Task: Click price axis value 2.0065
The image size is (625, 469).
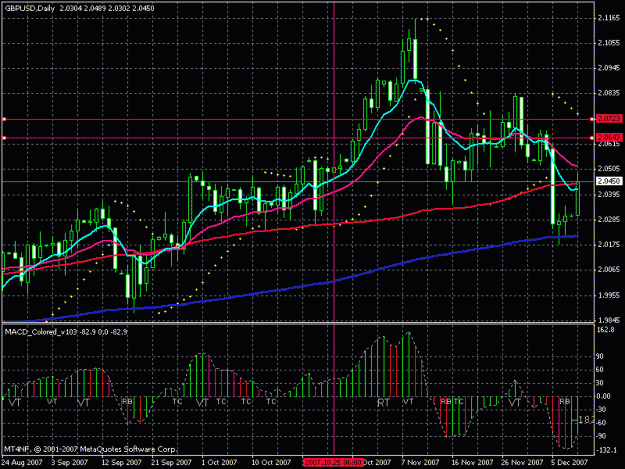Action: (x=609, y=270)
